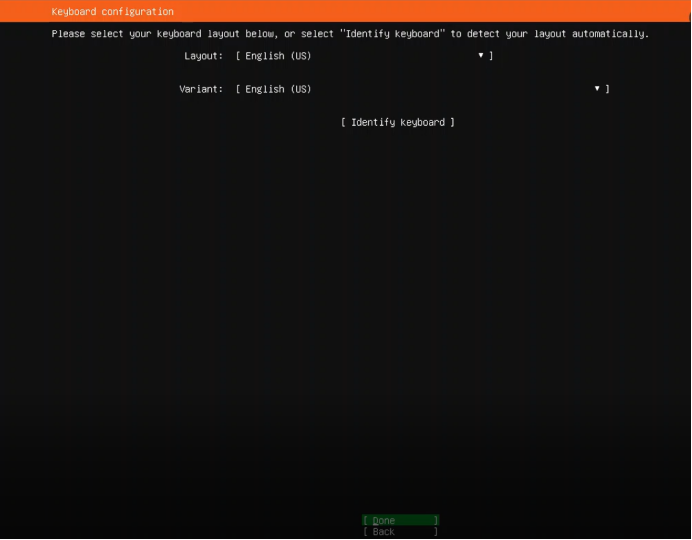The width and height of the screenshot is (692, 540).
Task: Open the Variant dropdown
Action: point(422,89)
